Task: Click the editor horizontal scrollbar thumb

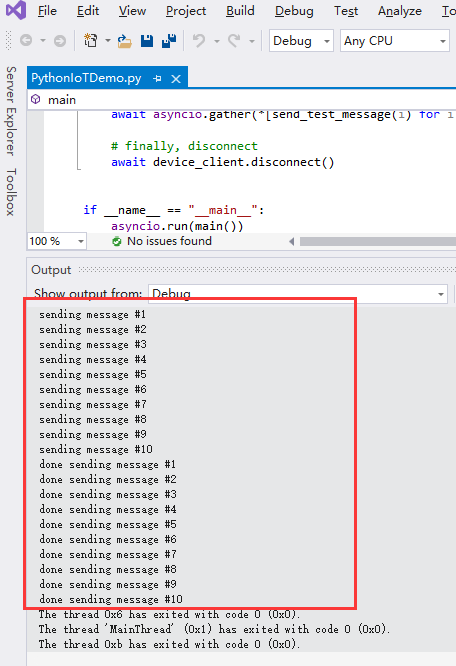Action: click(378, 242)
